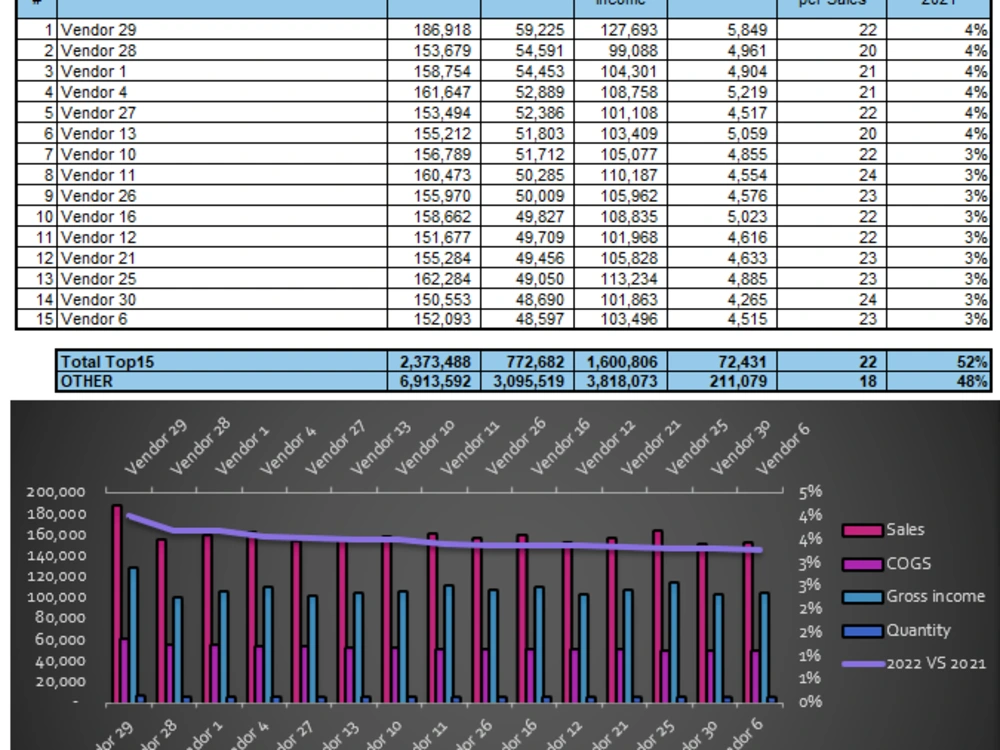Select the Vendor 29 name cell in table
The image size is (1000, 750).
[222, 30]
